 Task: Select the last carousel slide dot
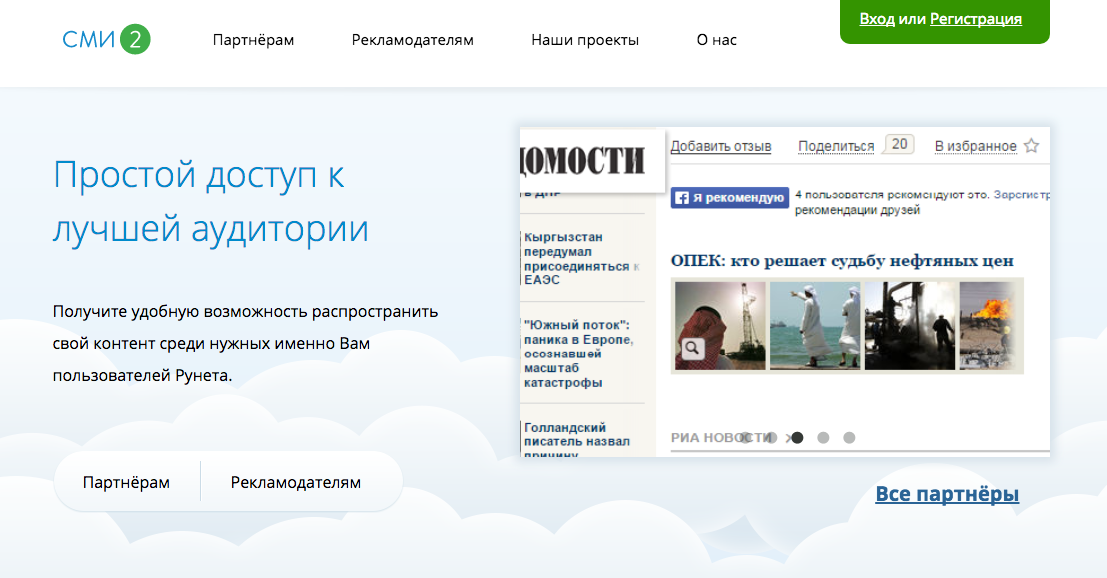tap(849, 438)
